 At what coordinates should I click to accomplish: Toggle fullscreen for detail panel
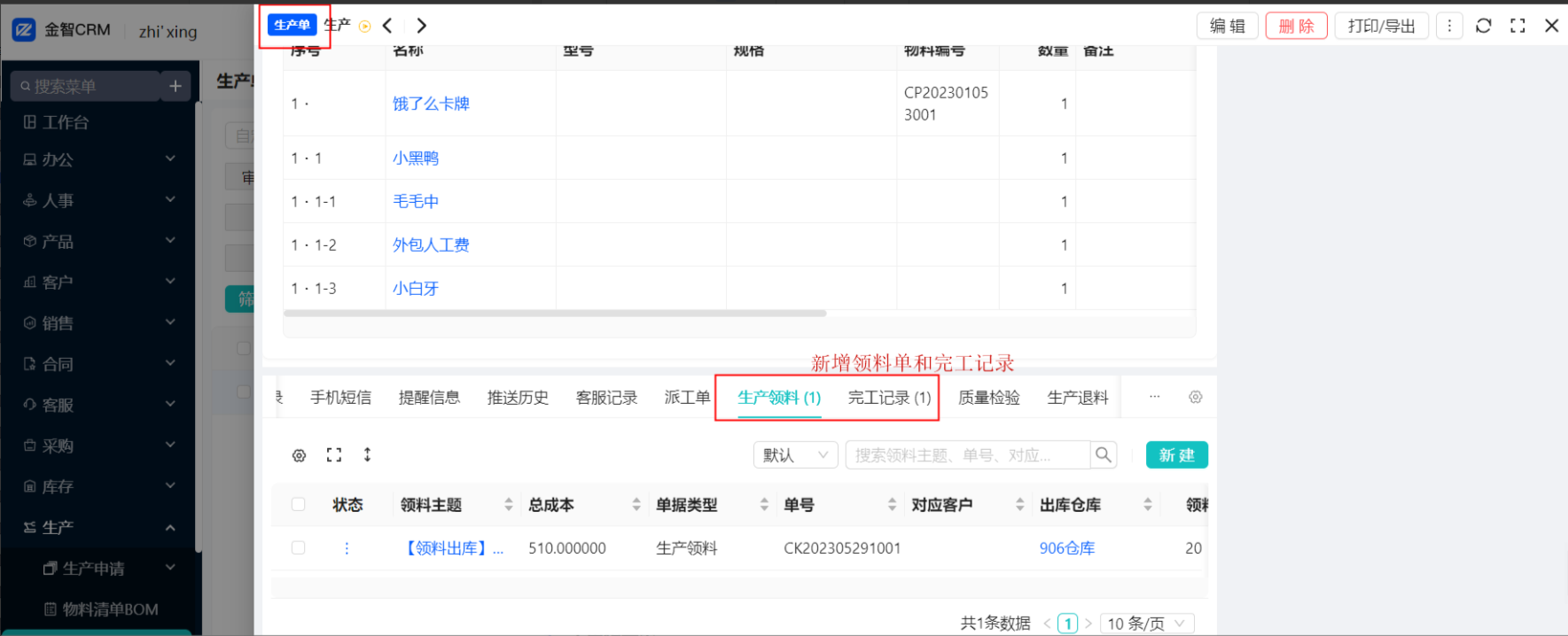coord(1517,26)
